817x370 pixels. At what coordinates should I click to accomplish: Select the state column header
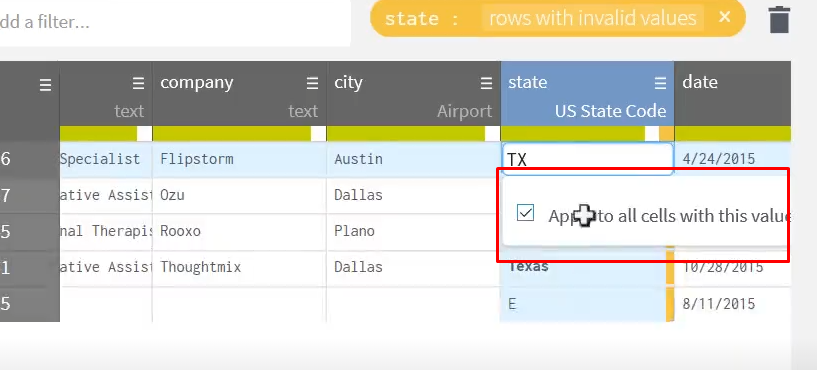(x=587, y=94)
